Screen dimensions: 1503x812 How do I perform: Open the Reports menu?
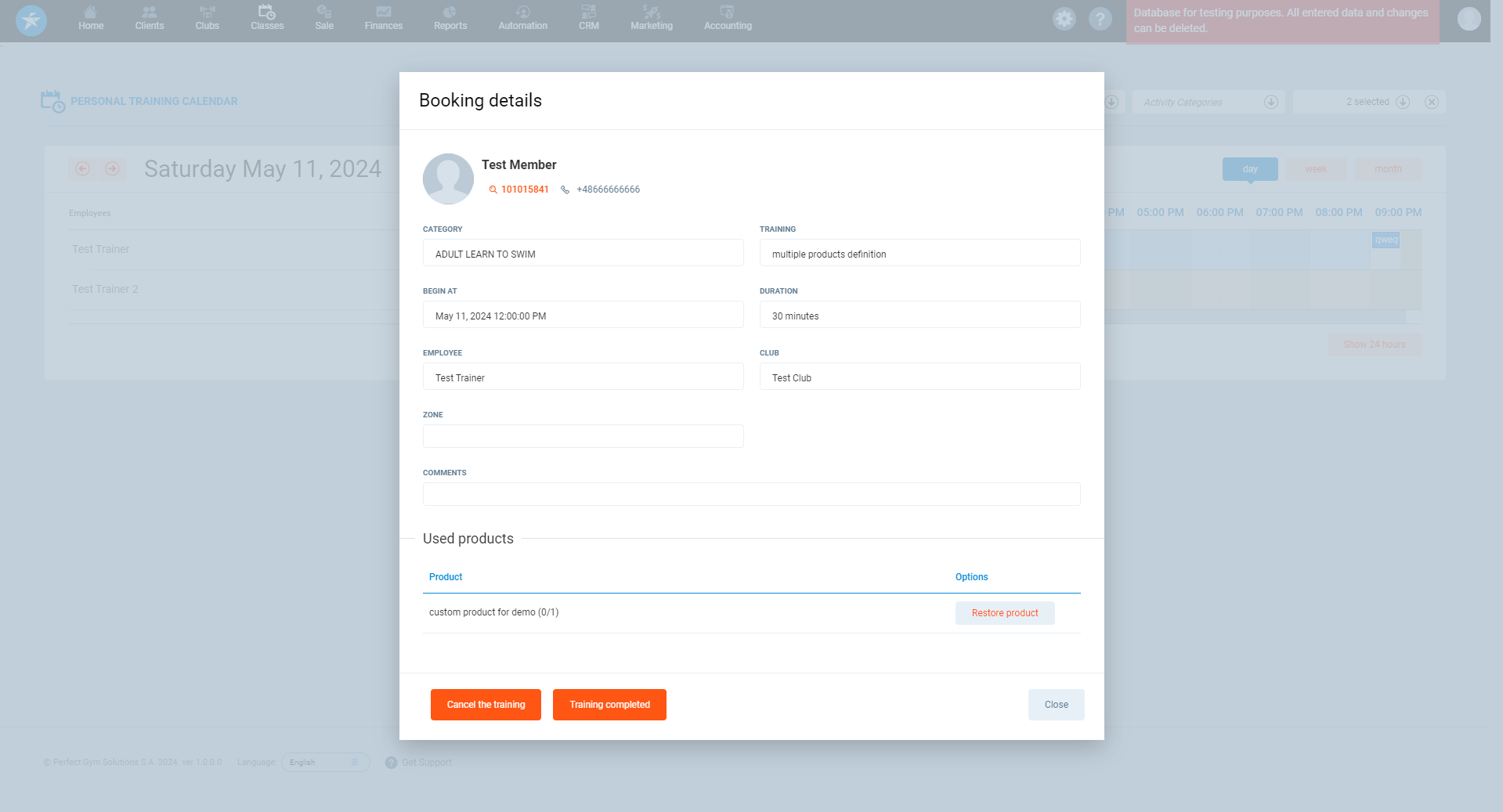[450, 19]
